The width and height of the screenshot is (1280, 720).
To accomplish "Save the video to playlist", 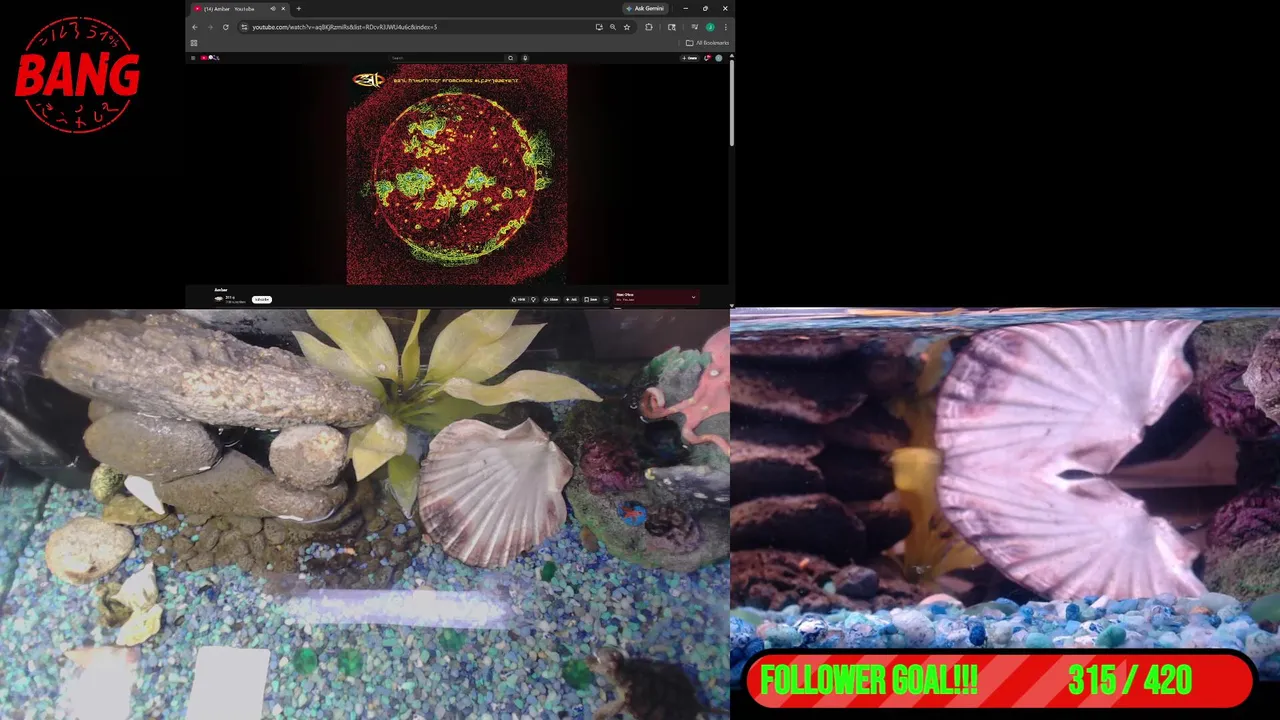I will click(x=591, y=299).
